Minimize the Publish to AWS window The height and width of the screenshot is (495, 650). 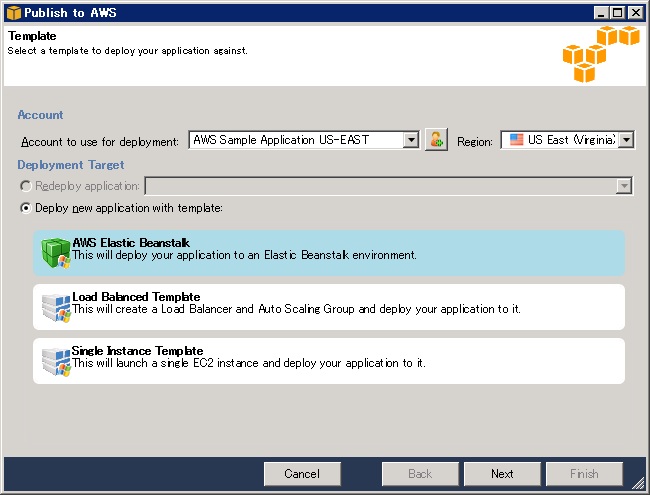click(x=601, y=12)
